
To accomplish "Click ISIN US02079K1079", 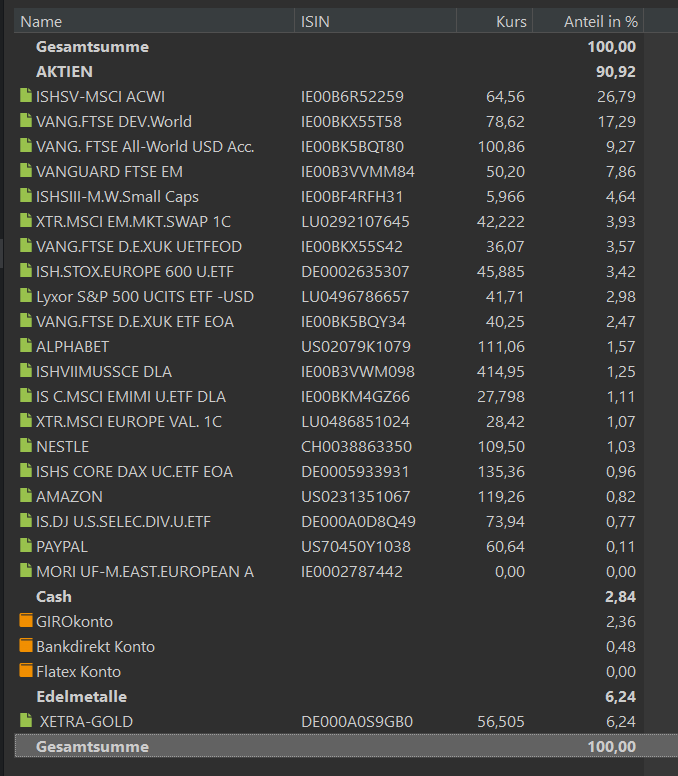I will click(356, 346).
